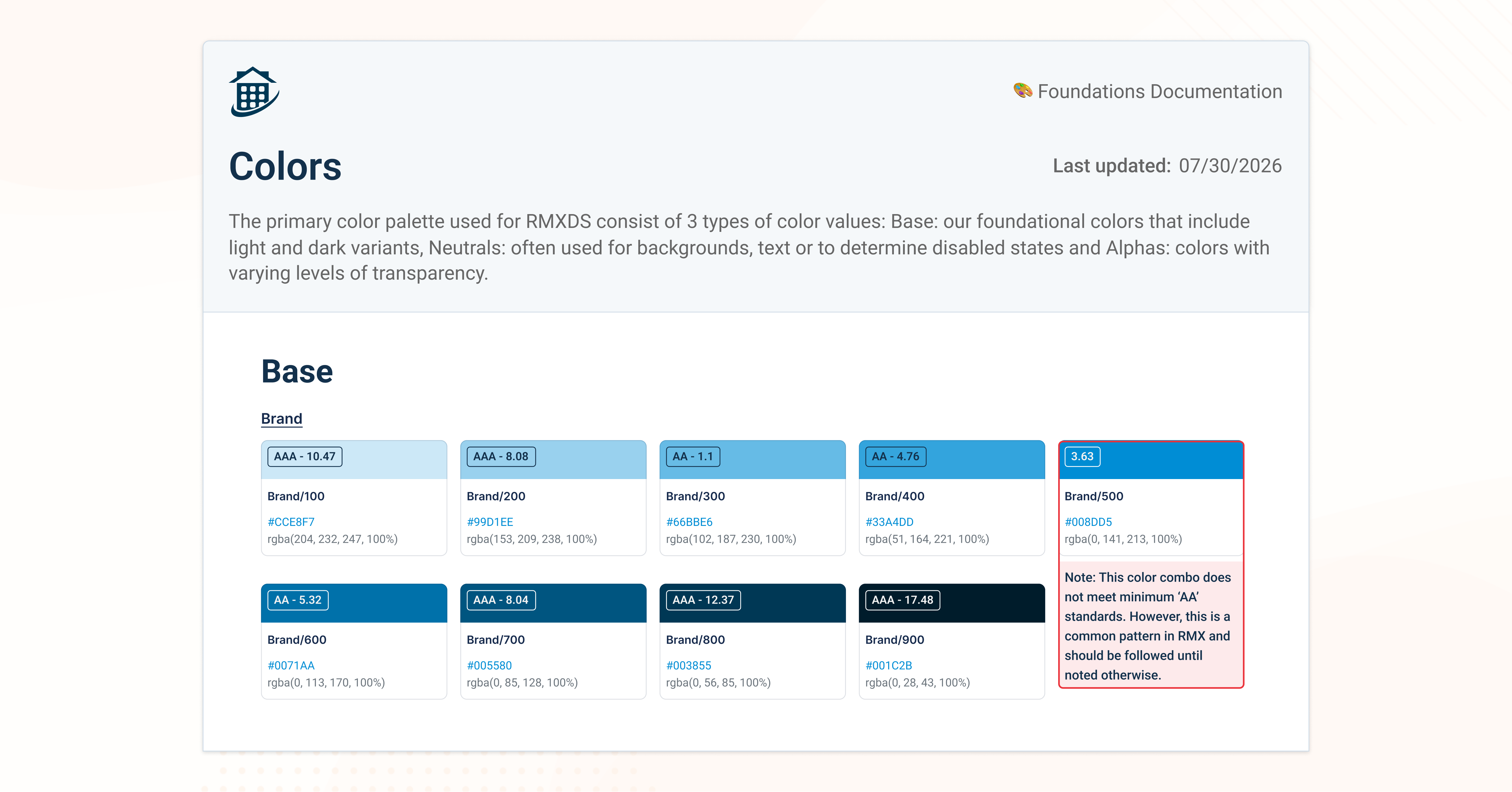Click the Brand/700 label

495,639
